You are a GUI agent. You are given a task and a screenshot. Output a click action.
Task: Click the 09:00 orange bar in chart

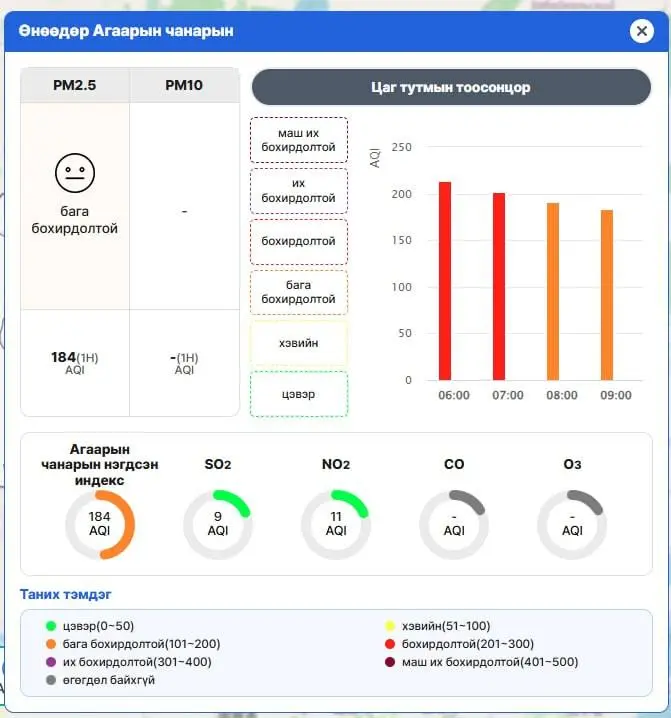[x=607, y=295]
